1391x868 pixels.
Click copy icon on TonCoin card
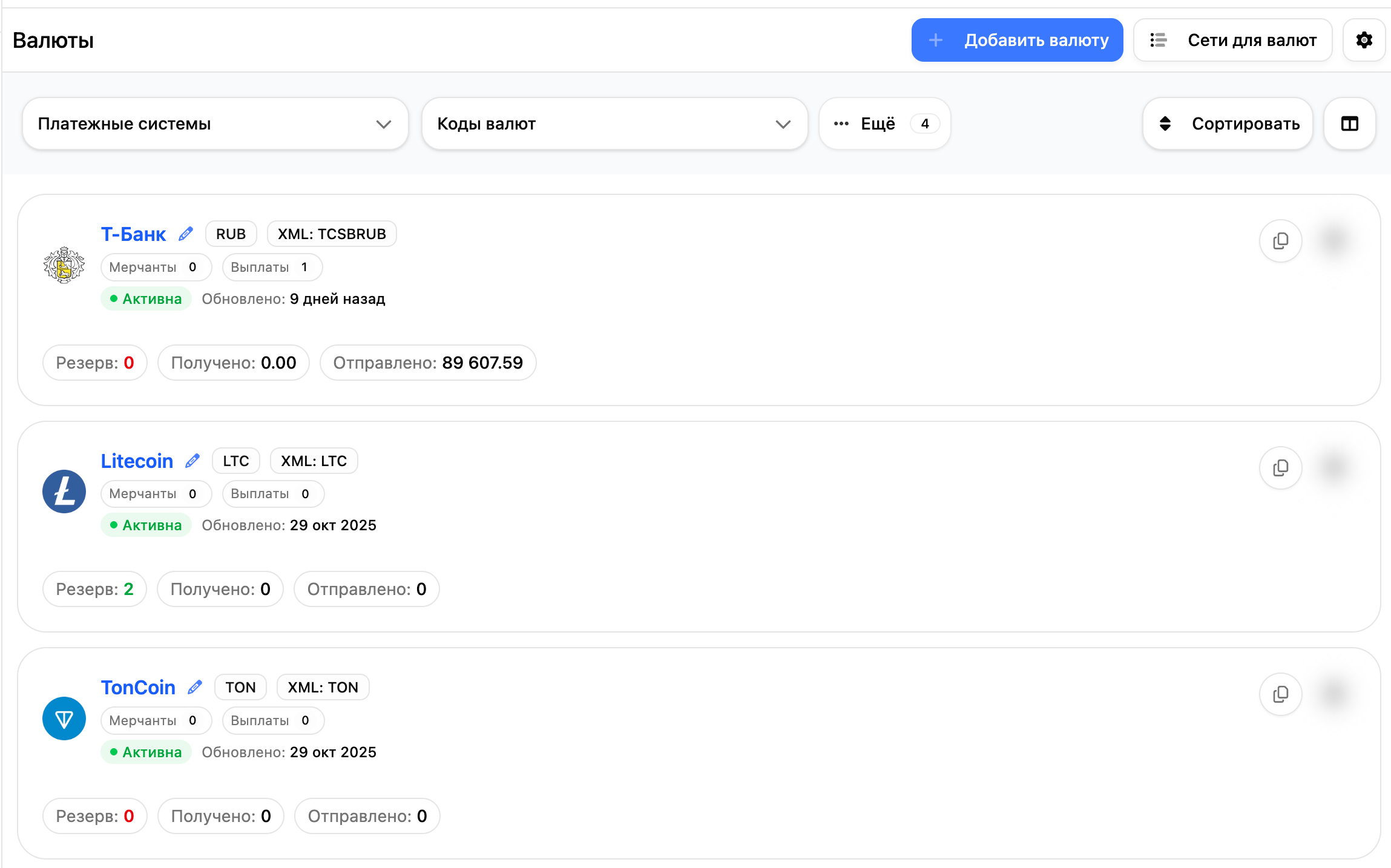point(1280,694)
